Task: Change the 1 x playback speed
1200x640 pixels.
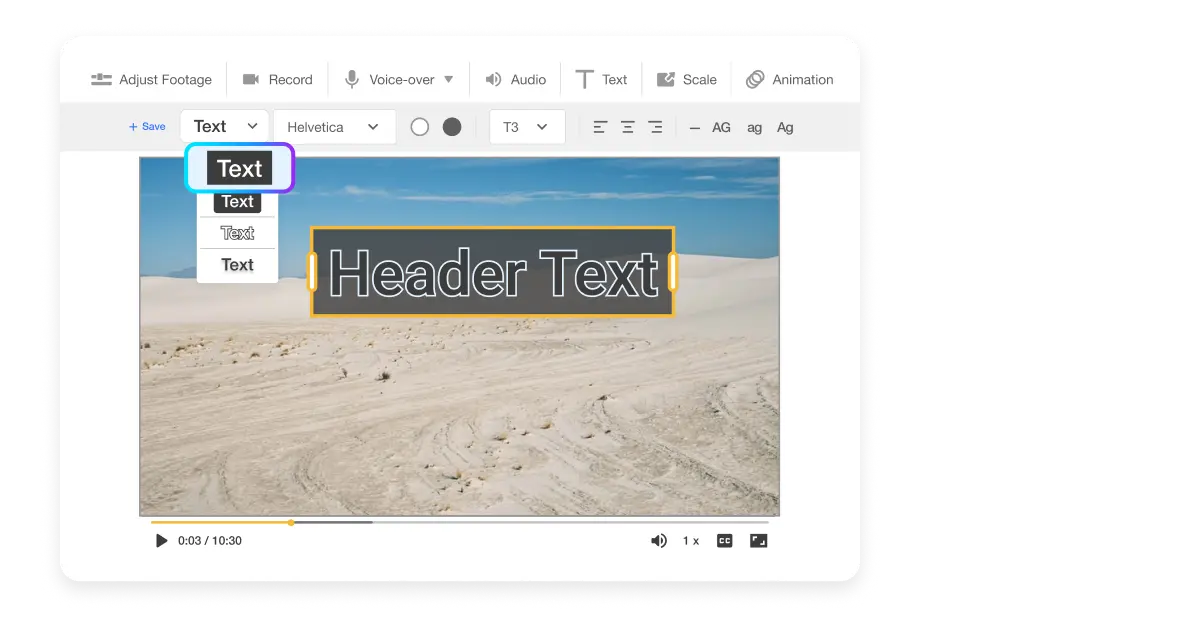Action: point(691,541)
